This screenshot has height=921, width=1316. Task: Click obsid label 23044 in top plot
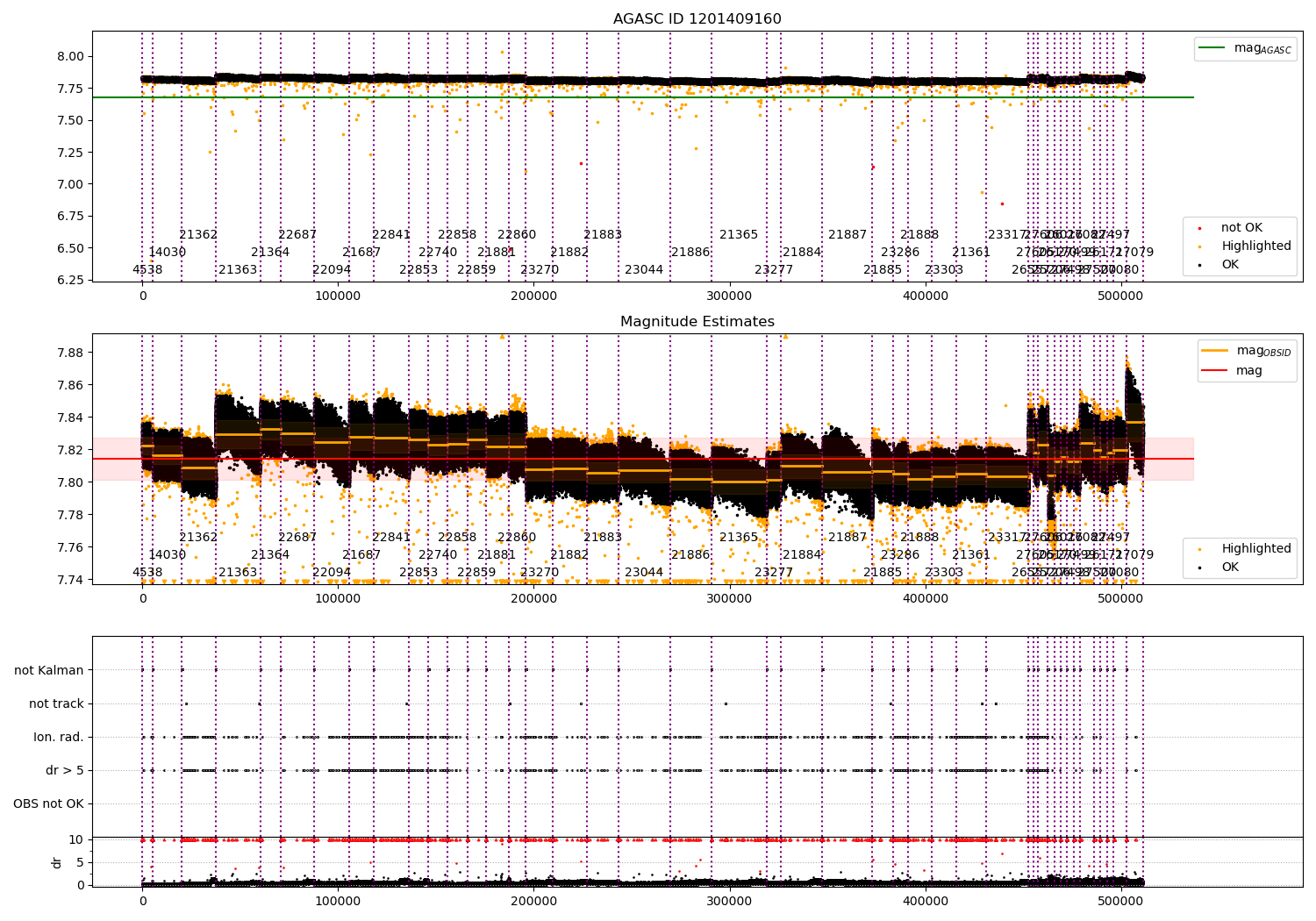click(644, 270)
